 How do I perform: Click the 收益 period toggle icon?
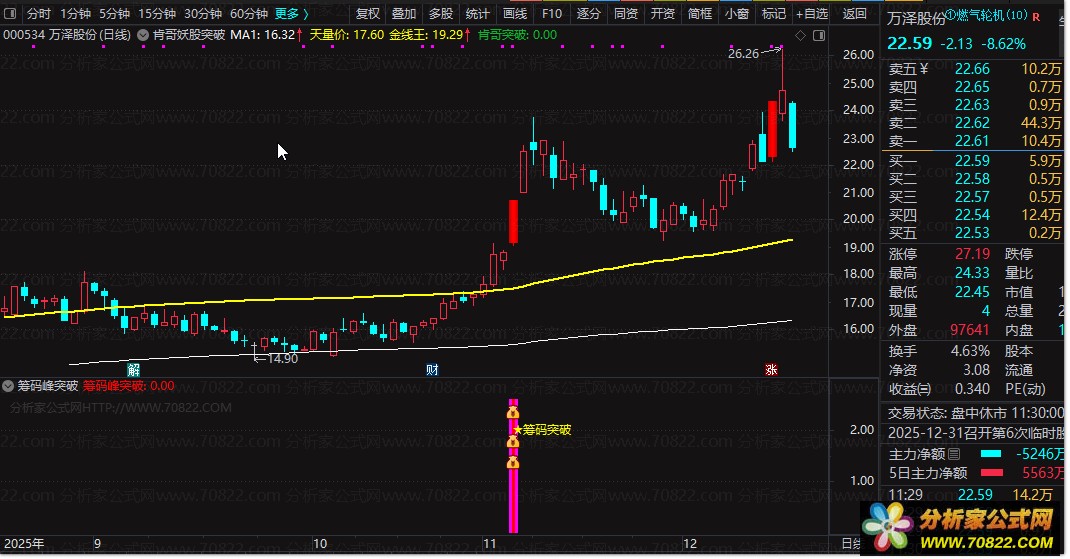[924, 389]
